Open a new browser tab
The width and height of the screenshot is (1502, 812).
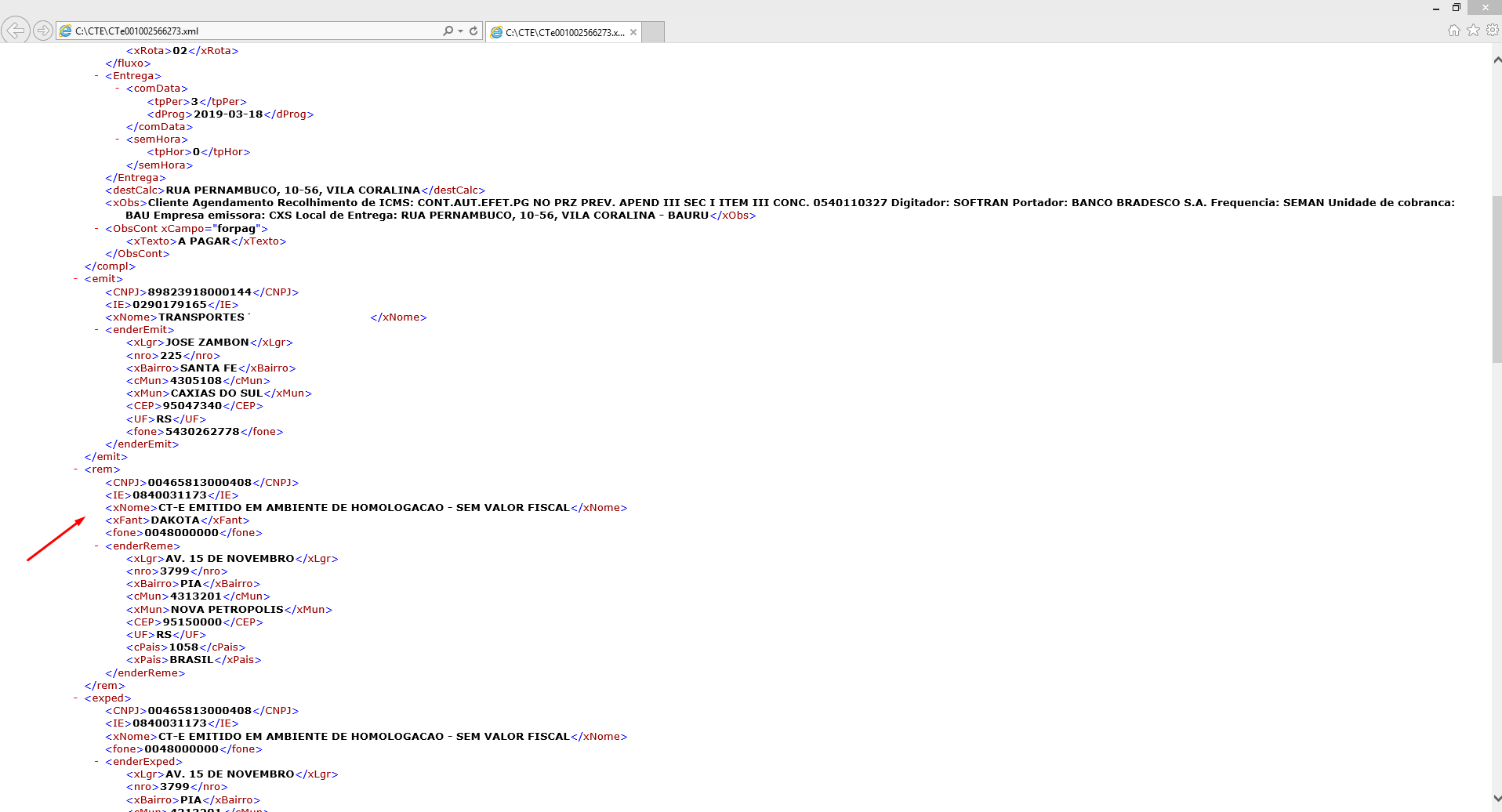(653, 31)
